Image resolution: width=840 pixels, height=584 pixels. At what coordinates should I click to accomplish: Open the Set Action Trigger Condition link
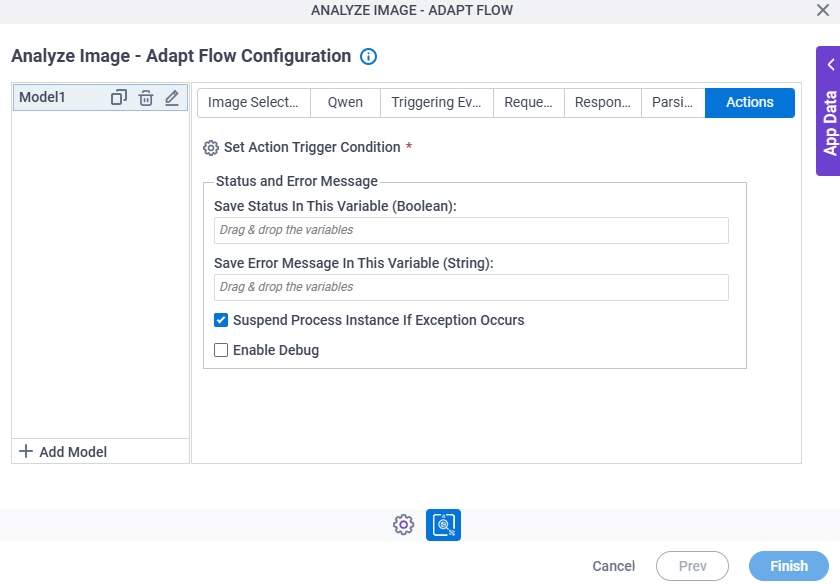point(312,147)
